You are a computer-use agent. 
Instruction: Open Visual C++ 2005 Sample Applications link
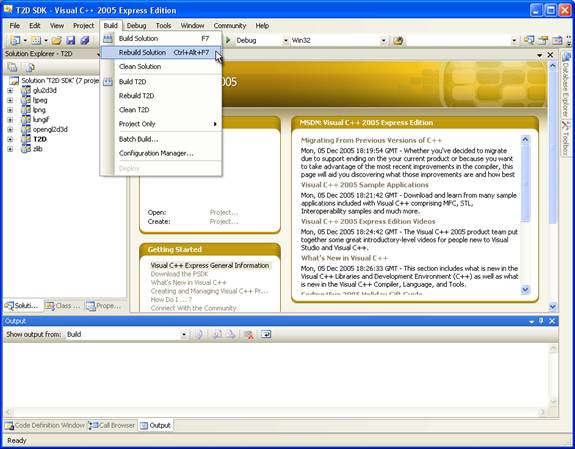click(365, 185)
